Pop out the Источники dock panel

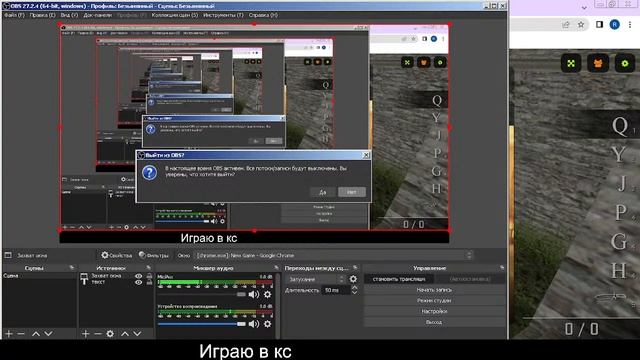coord(149,268)
